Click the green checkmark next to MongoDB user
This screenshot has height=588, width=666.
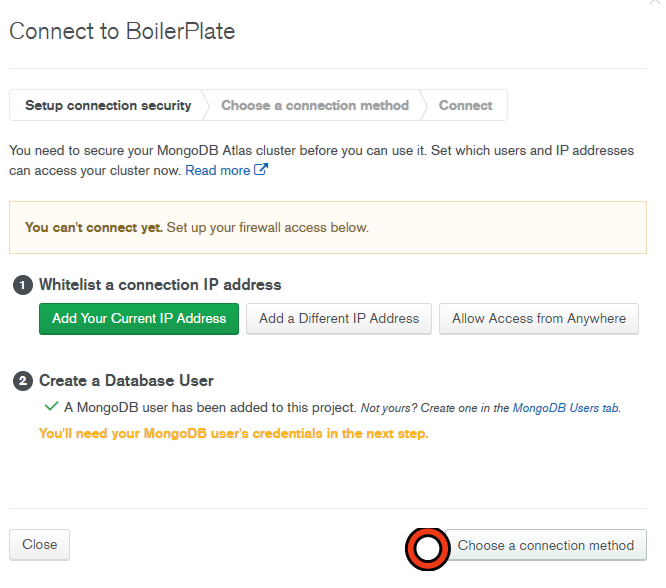click(x=50, y=407)
